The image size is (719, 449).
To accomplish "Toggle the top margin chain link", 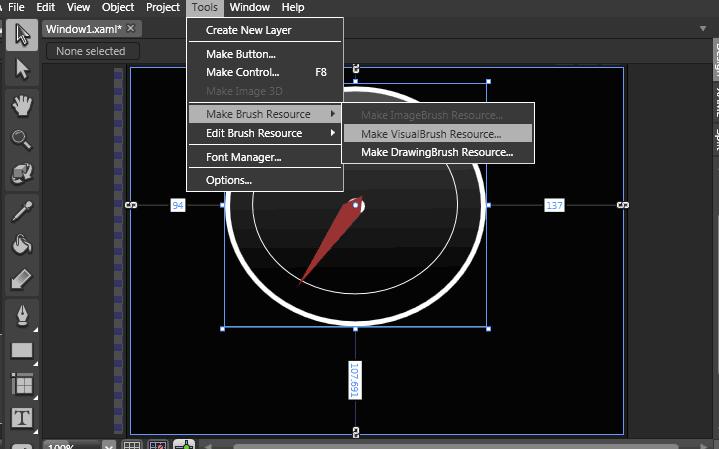I will pos(356,68).
